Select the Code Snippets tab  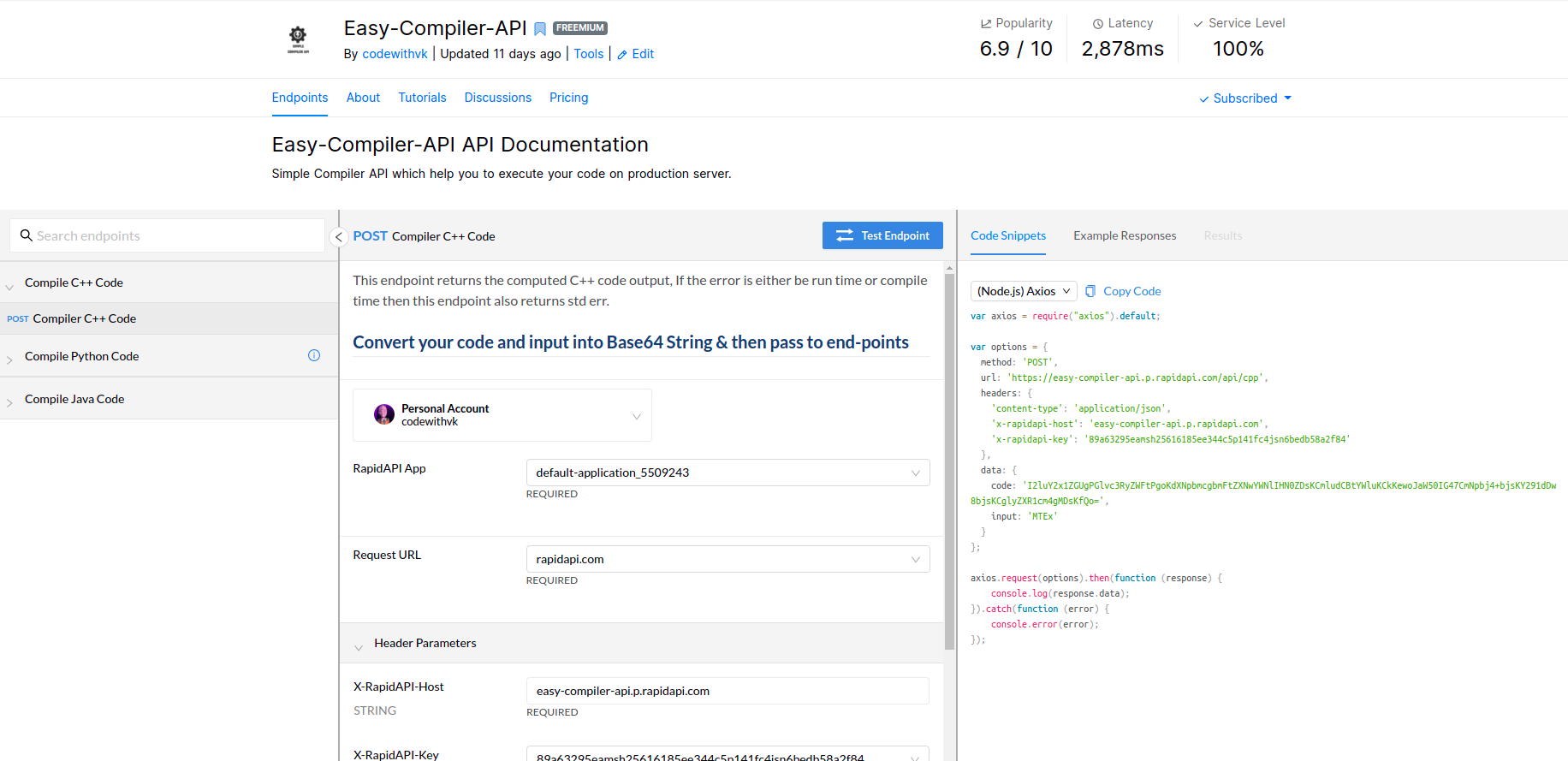click(1008, 235)
